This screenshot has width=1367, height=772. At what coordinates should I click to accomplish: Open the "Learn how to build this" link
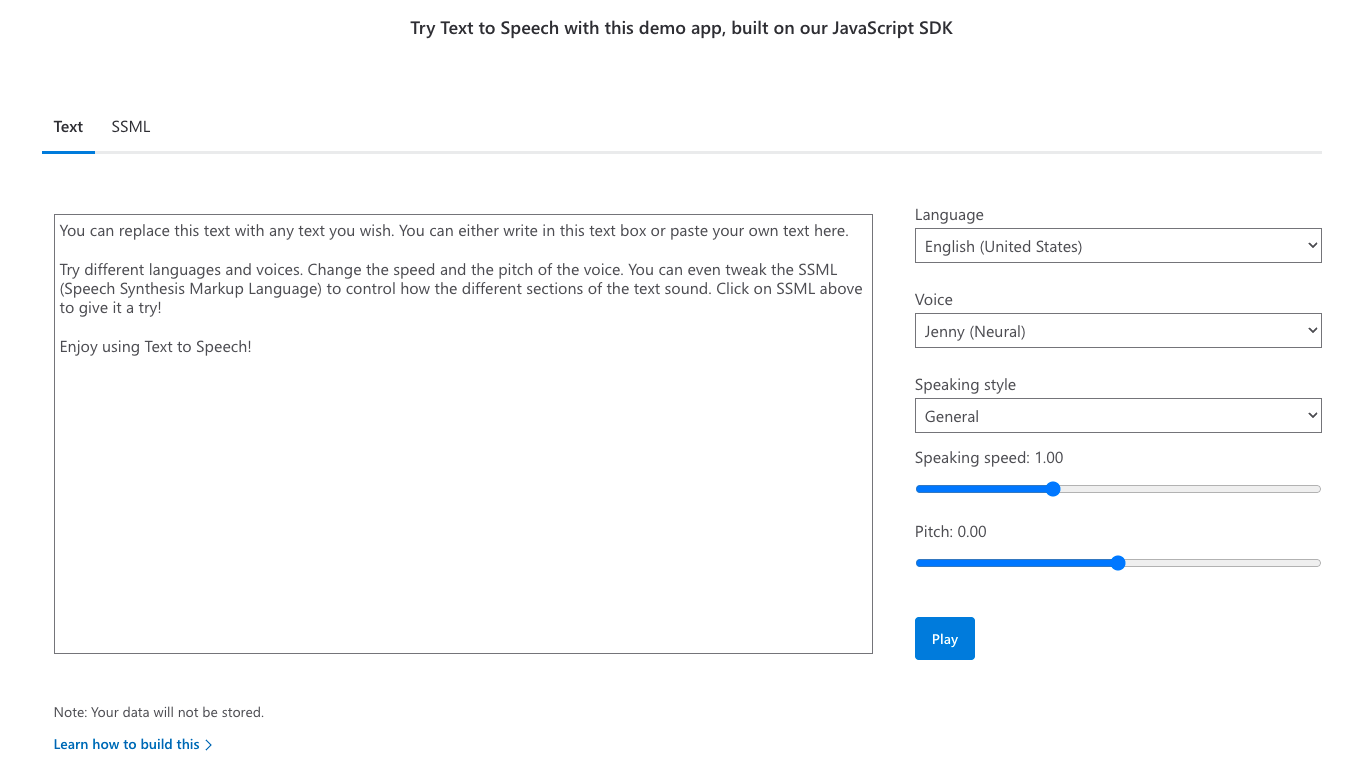127,744
